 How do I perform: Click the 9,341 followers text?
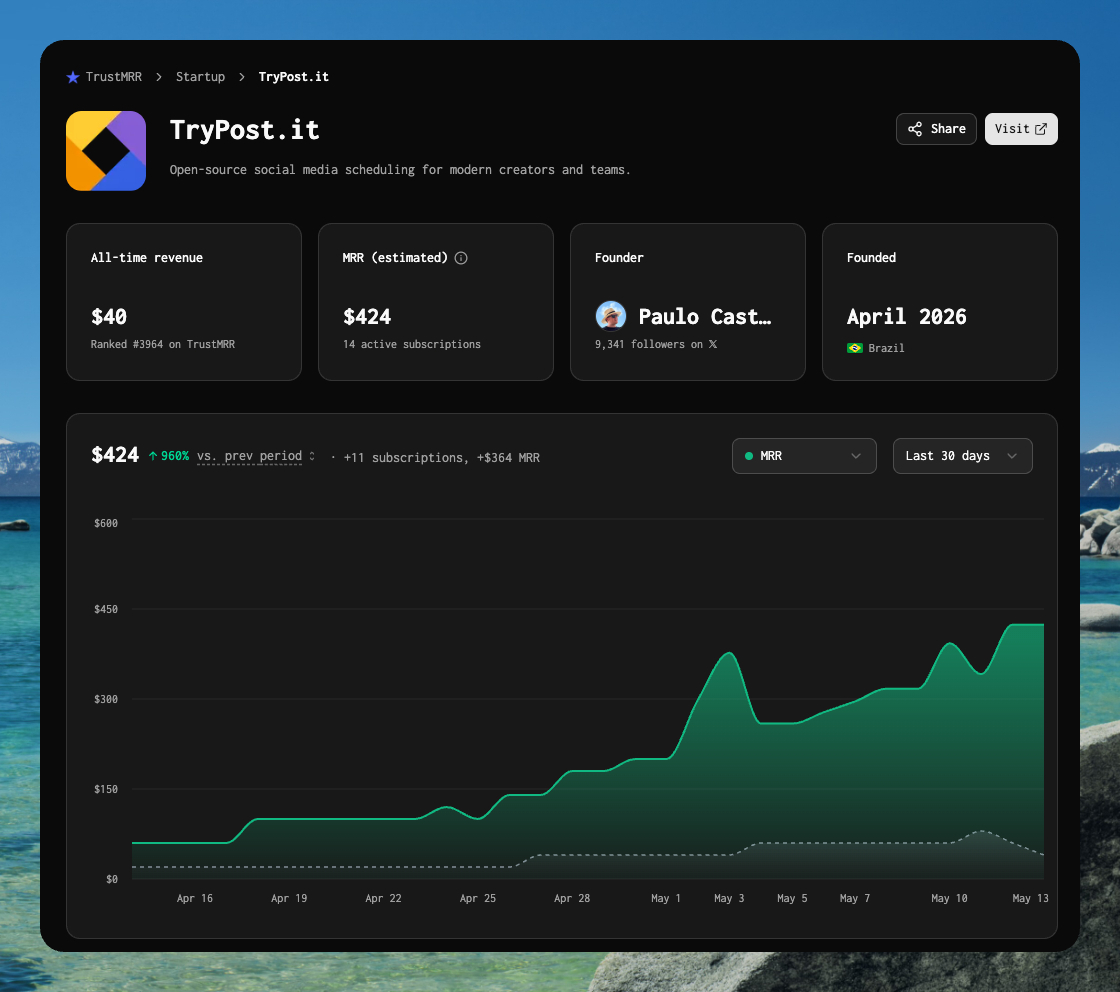[649, 344]
